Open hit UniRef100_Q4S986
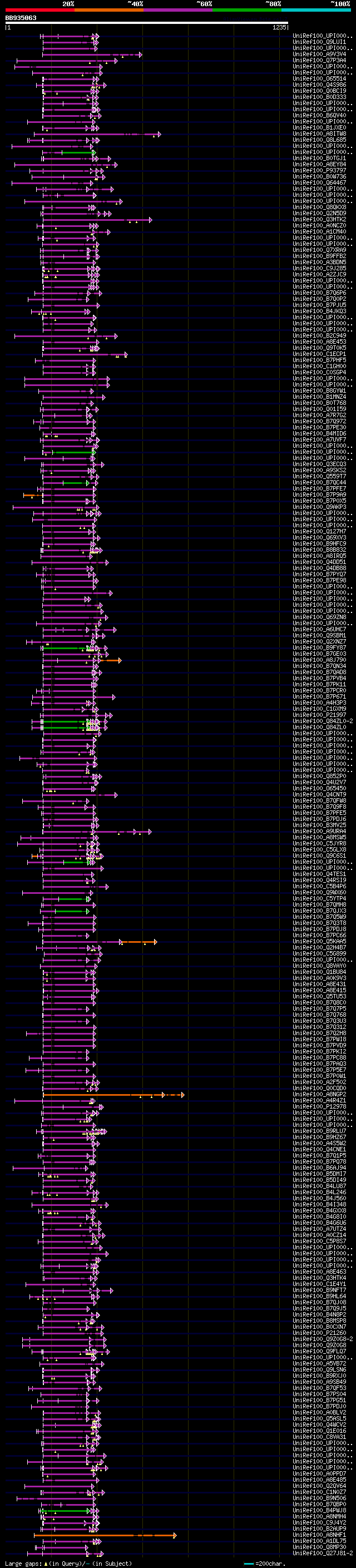The height and width of the screenshot is (1568, 356). click(319, 85)
